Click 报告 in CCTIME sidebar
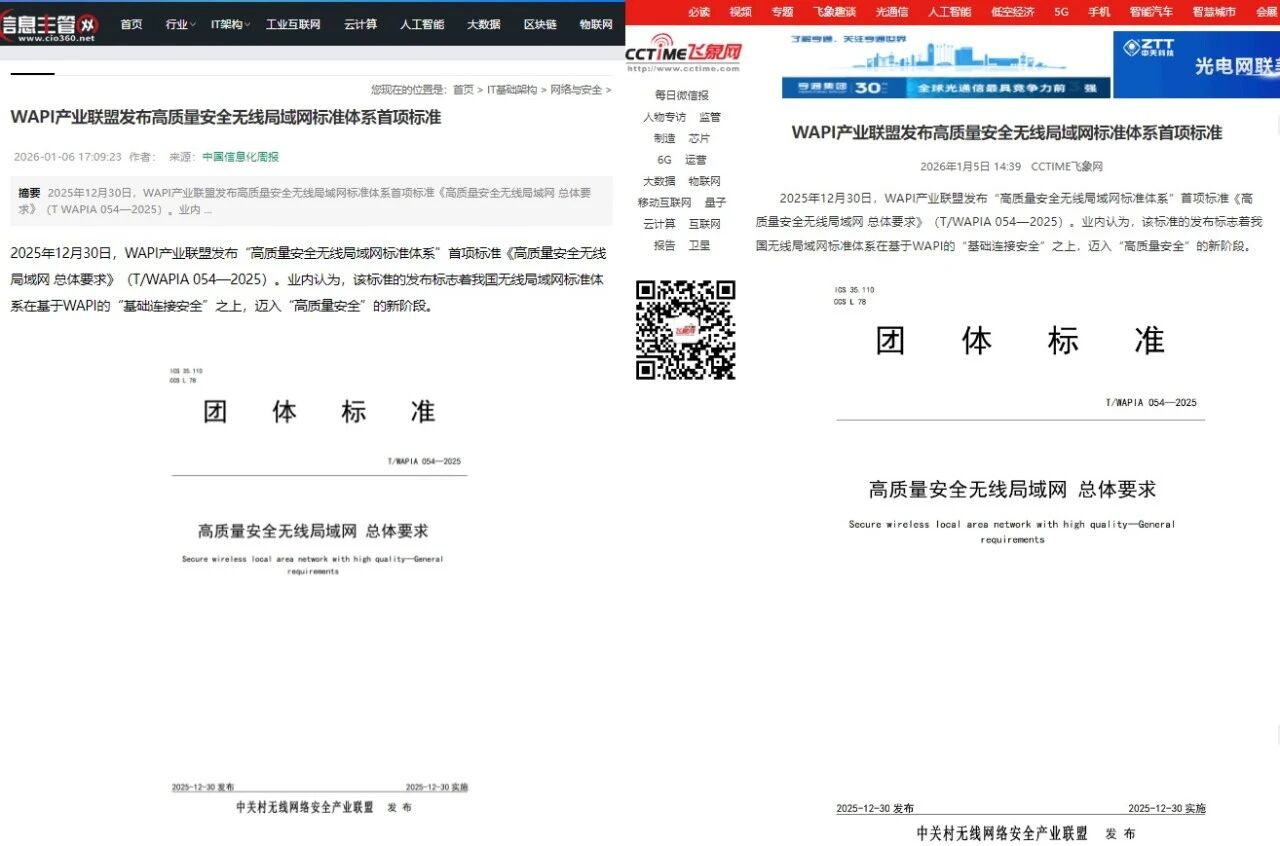This screenshot has width=1280, height=846. (x=664, y=245)
